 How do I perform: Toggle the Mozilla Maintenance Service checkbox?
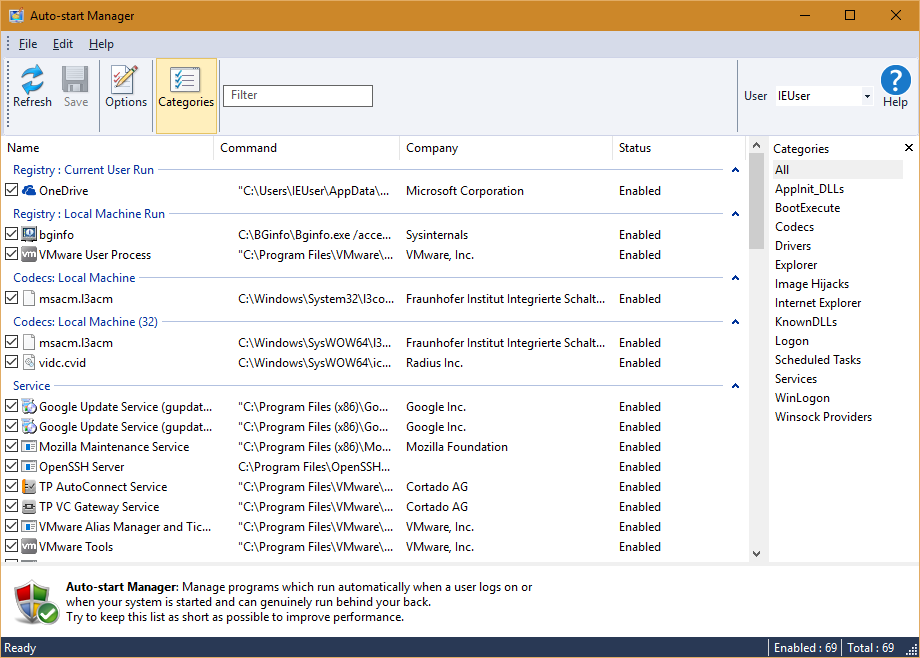pyautogui.click(x=12, y=447)
